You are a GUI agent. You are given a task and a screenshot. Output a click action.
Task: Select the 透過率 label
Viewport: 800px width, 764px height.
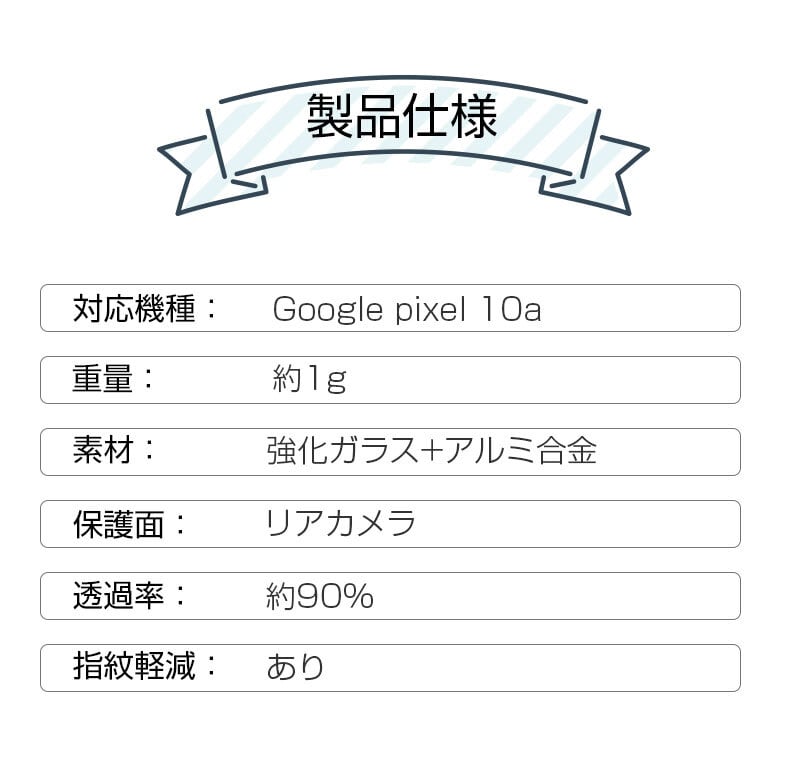coord(118,596)
